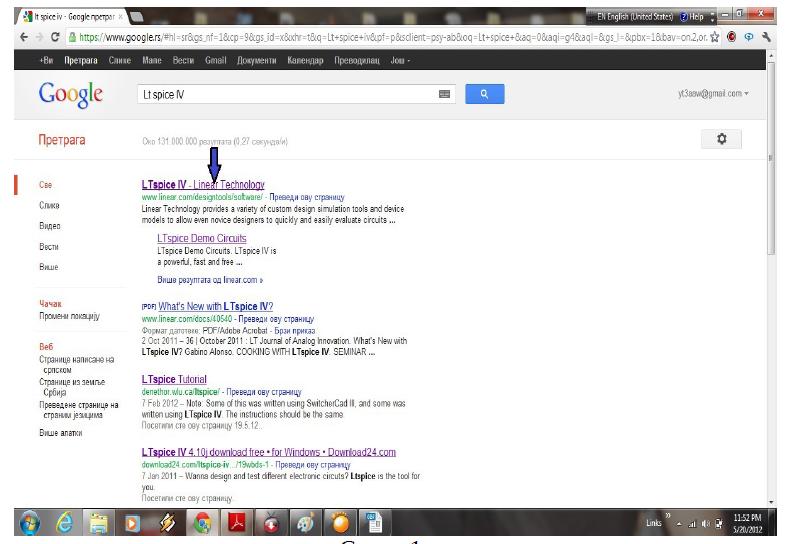Translate the linear.com result with Преведи ову страницу
Viewport: 792px width, 544px height.
(307, 197)
